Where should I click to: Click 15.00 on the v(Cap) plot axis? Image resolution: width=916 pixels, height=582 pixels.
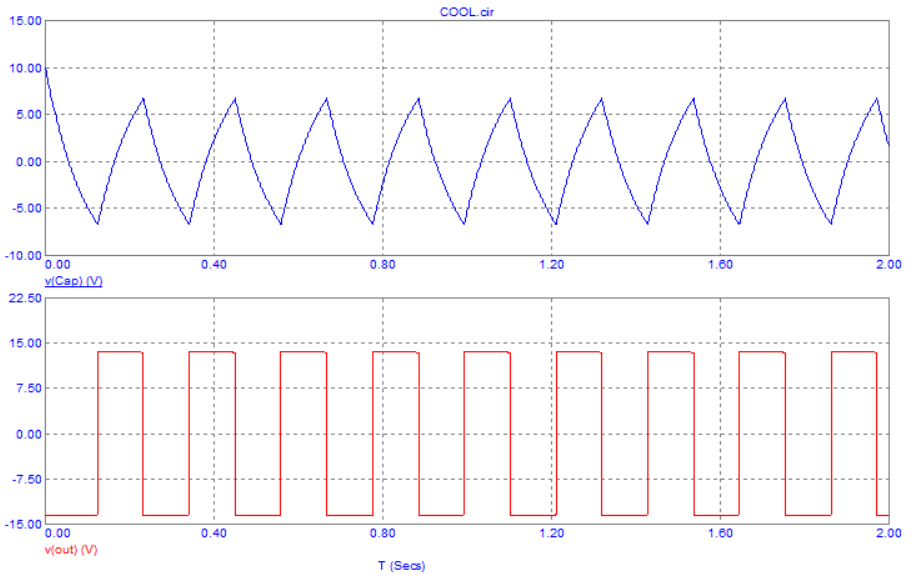(x=26, y=21)
